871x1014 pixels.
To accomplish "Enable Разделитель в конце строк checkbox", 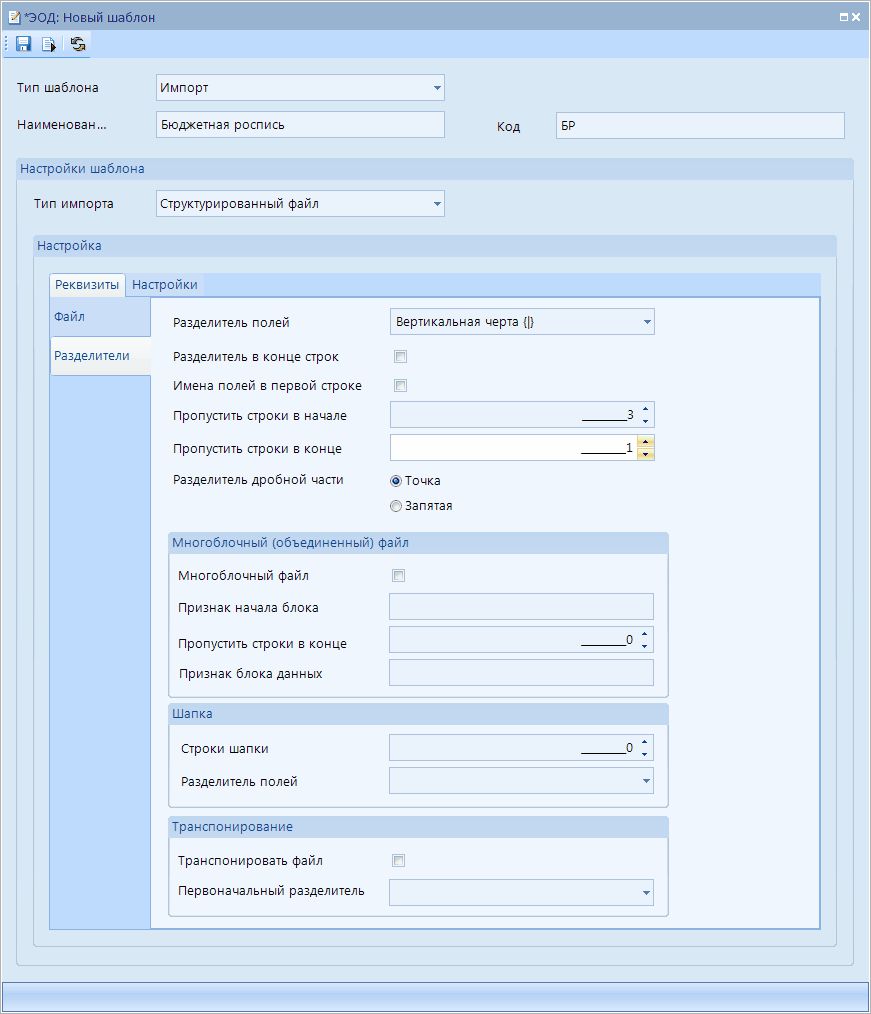I will click(400, 357).
